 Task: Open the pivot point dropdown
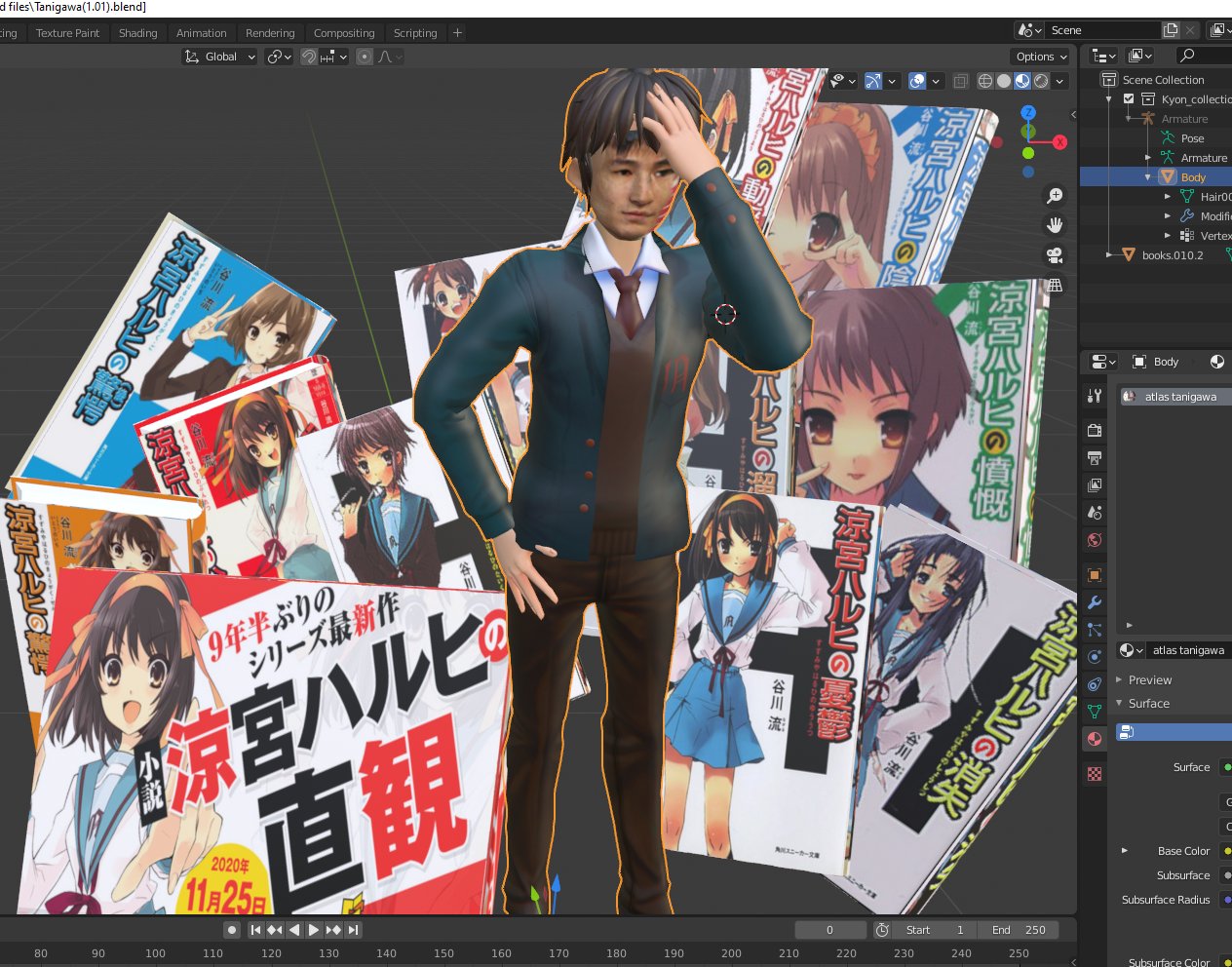click(279, 57)
